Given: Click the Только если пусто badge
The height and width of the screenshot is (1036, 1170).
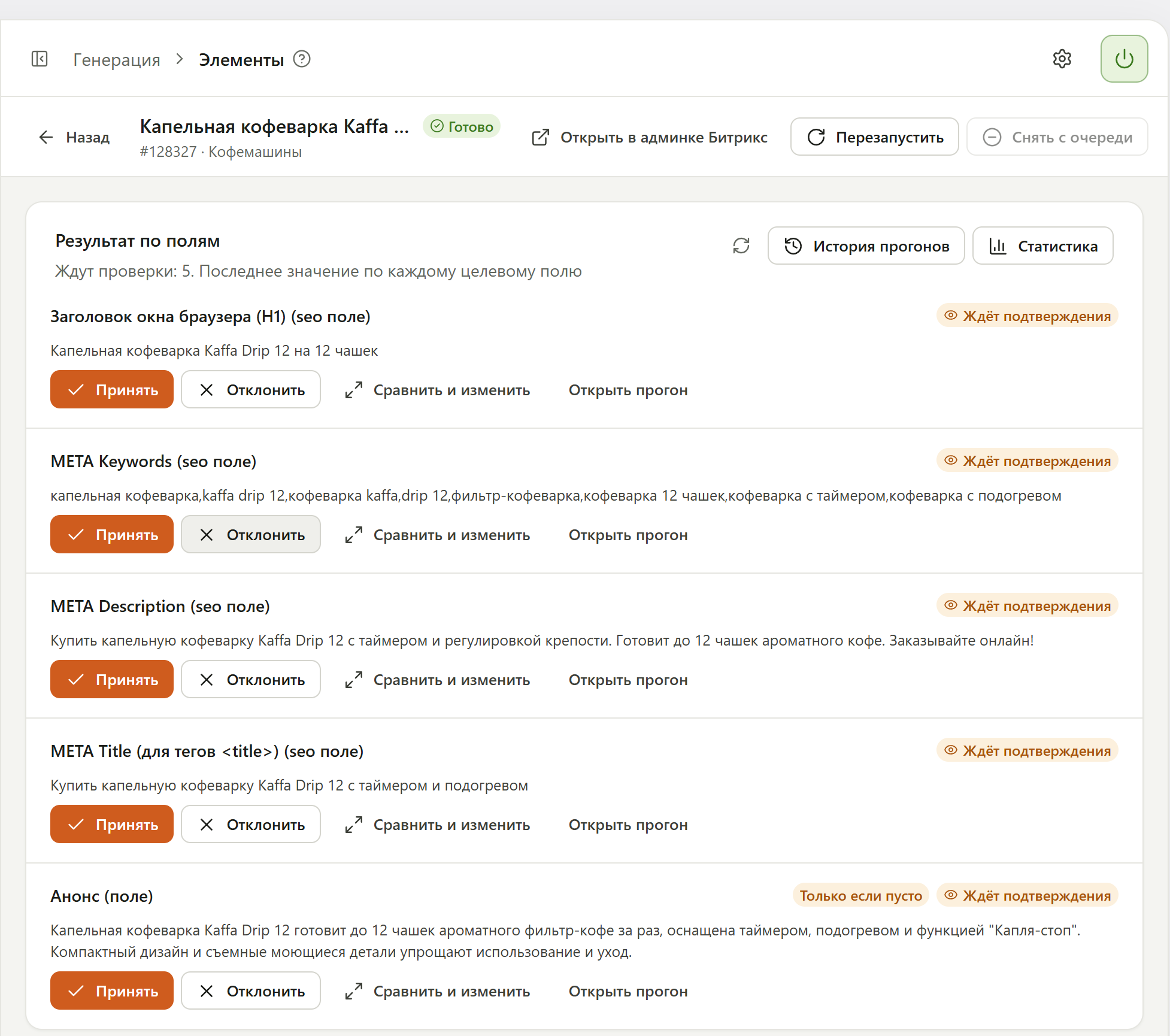Looking at the screenshot, I should [x=860, y=896].
